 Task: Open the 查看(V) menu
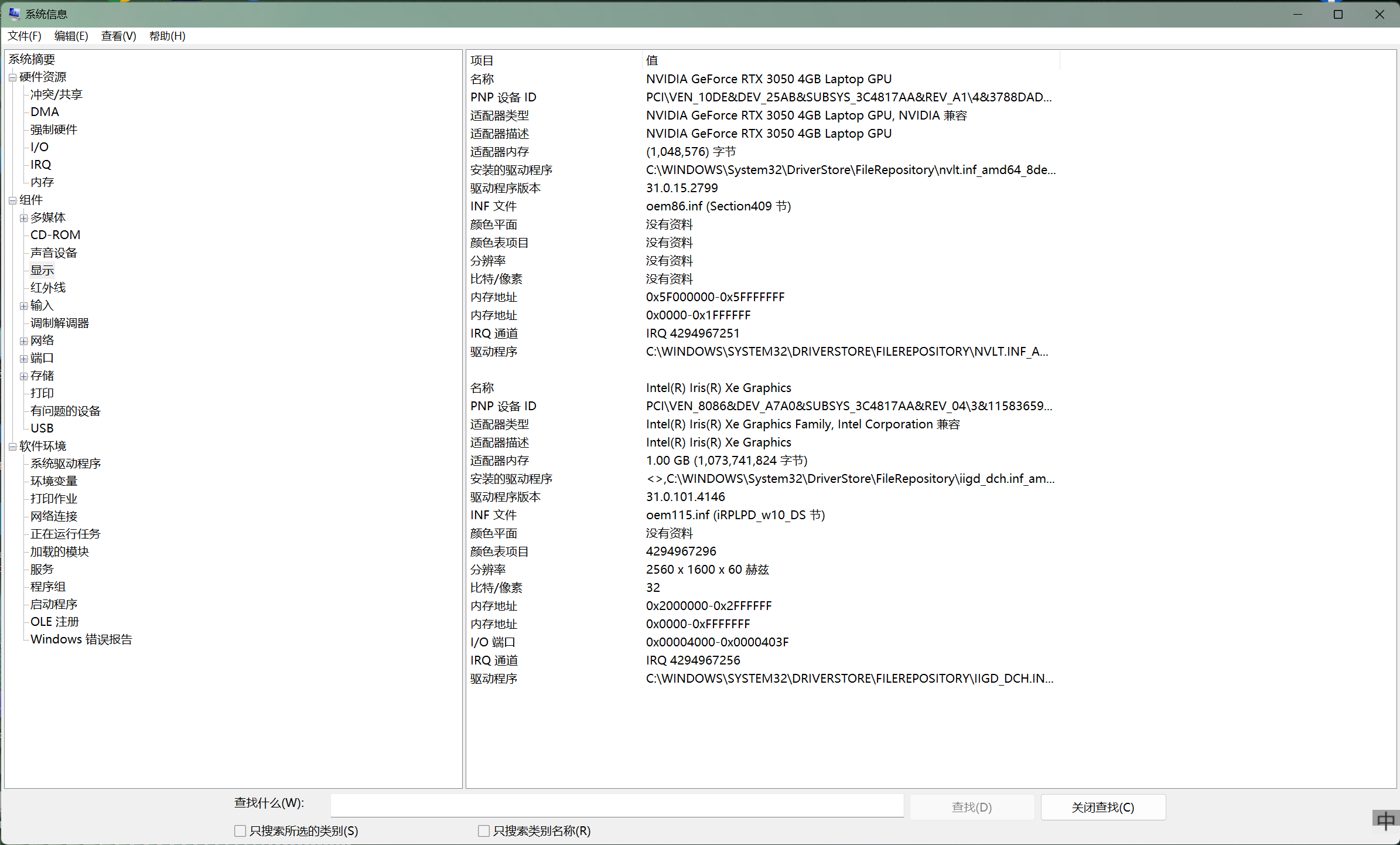click(119, 36)
